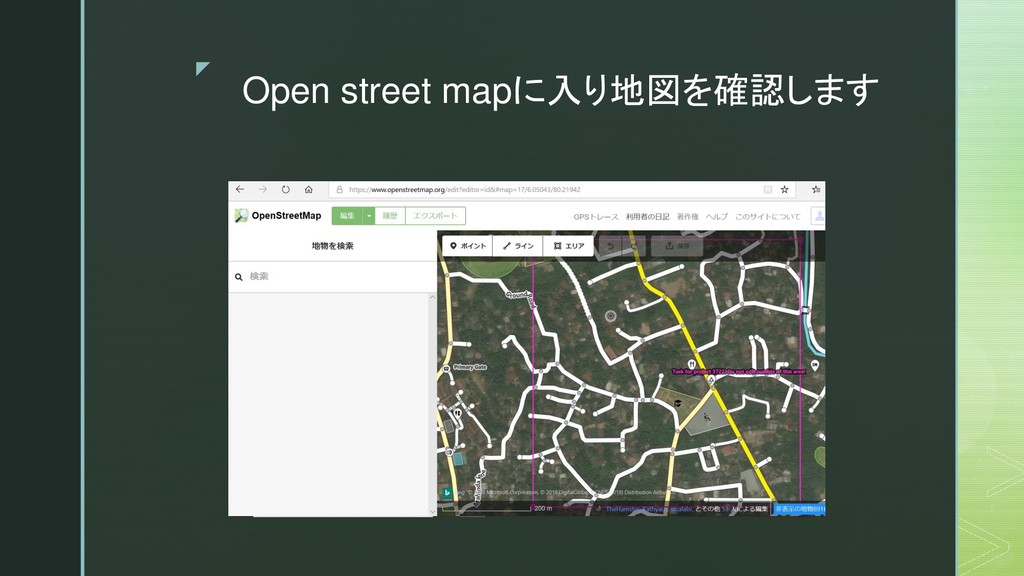Click the 保存 save button
1024x576 pixels.
(677, 246)
